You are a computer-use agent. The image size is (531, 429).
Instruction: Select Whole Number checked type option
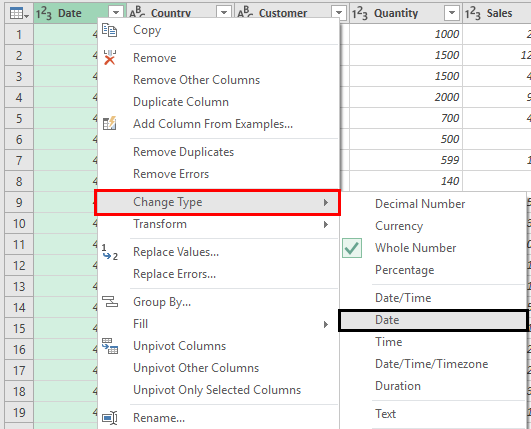(415, 248)
